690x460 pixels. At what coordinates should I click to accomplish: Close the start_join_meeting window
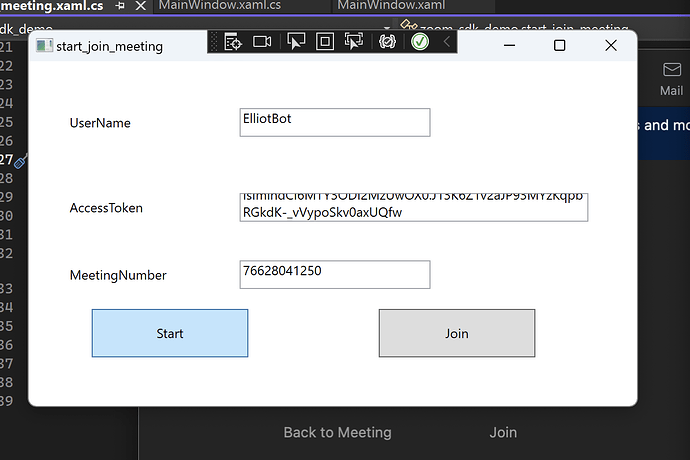pos(611,45)
